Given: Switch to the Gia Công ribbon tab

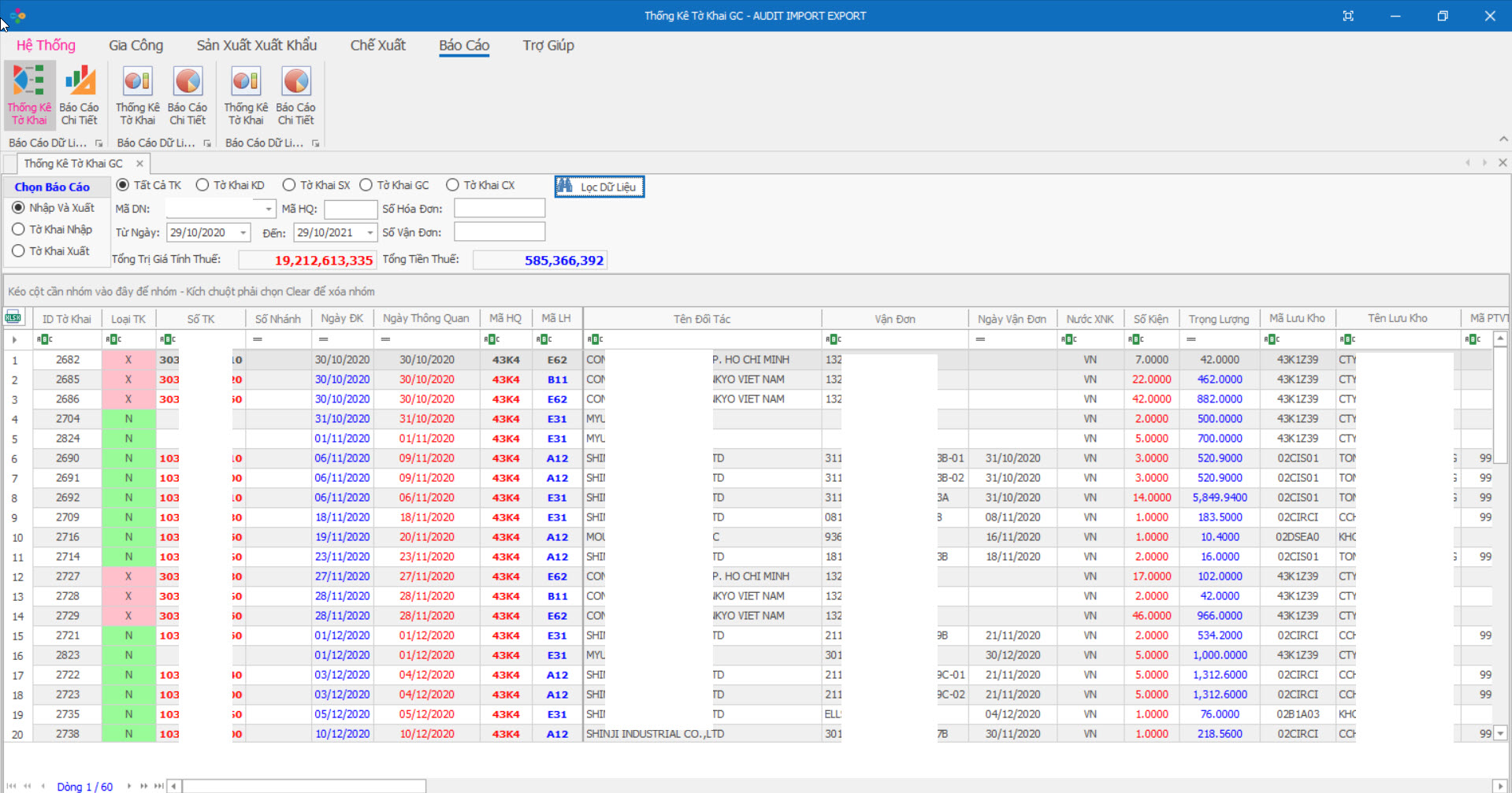Looking at the screenshot, I should 136,46.
